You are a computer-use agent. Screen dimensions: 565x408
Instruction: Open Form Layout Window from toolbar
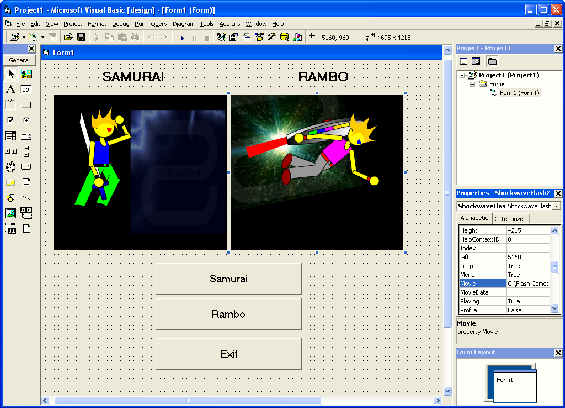(246, 37)
